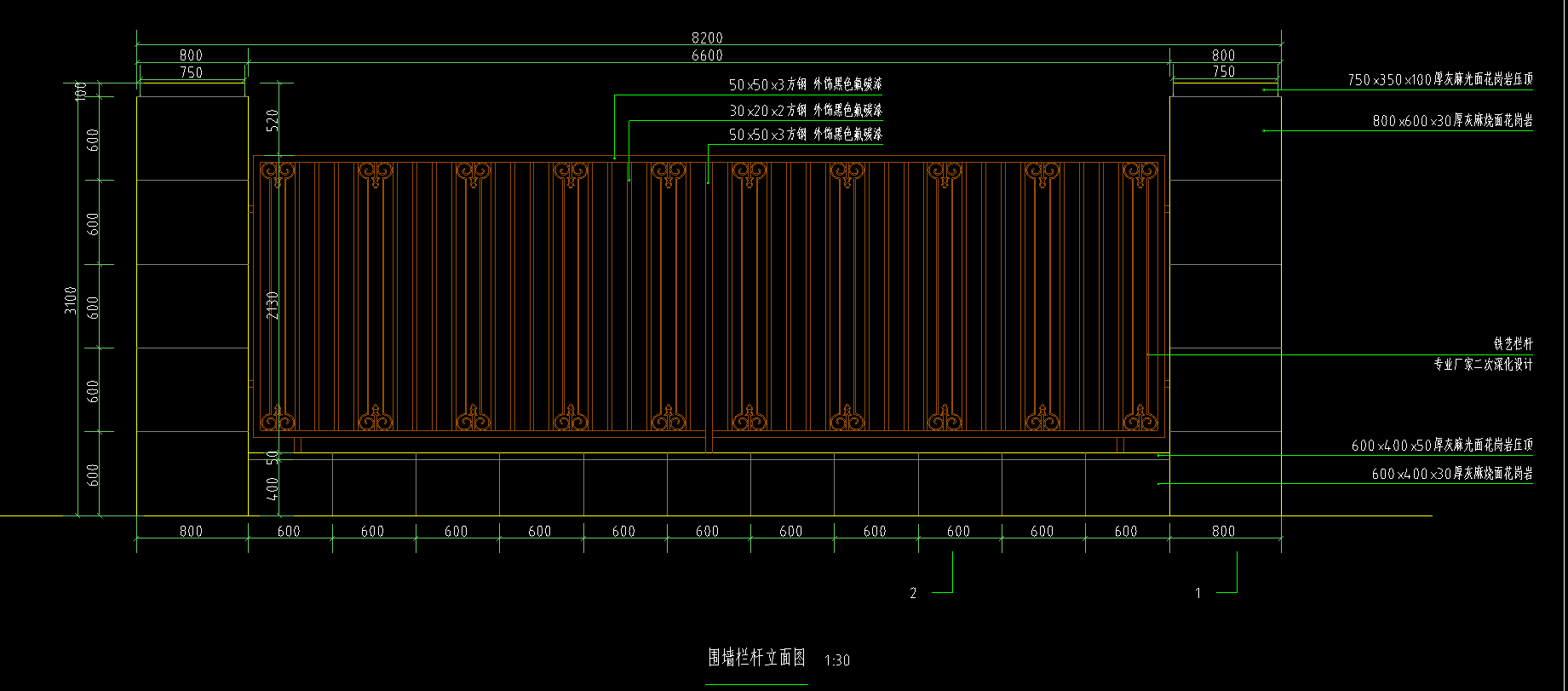Select the 3100 total height dimension
Screen dimensions: 1568x691
pyautogui.click(x=71, y=300)
